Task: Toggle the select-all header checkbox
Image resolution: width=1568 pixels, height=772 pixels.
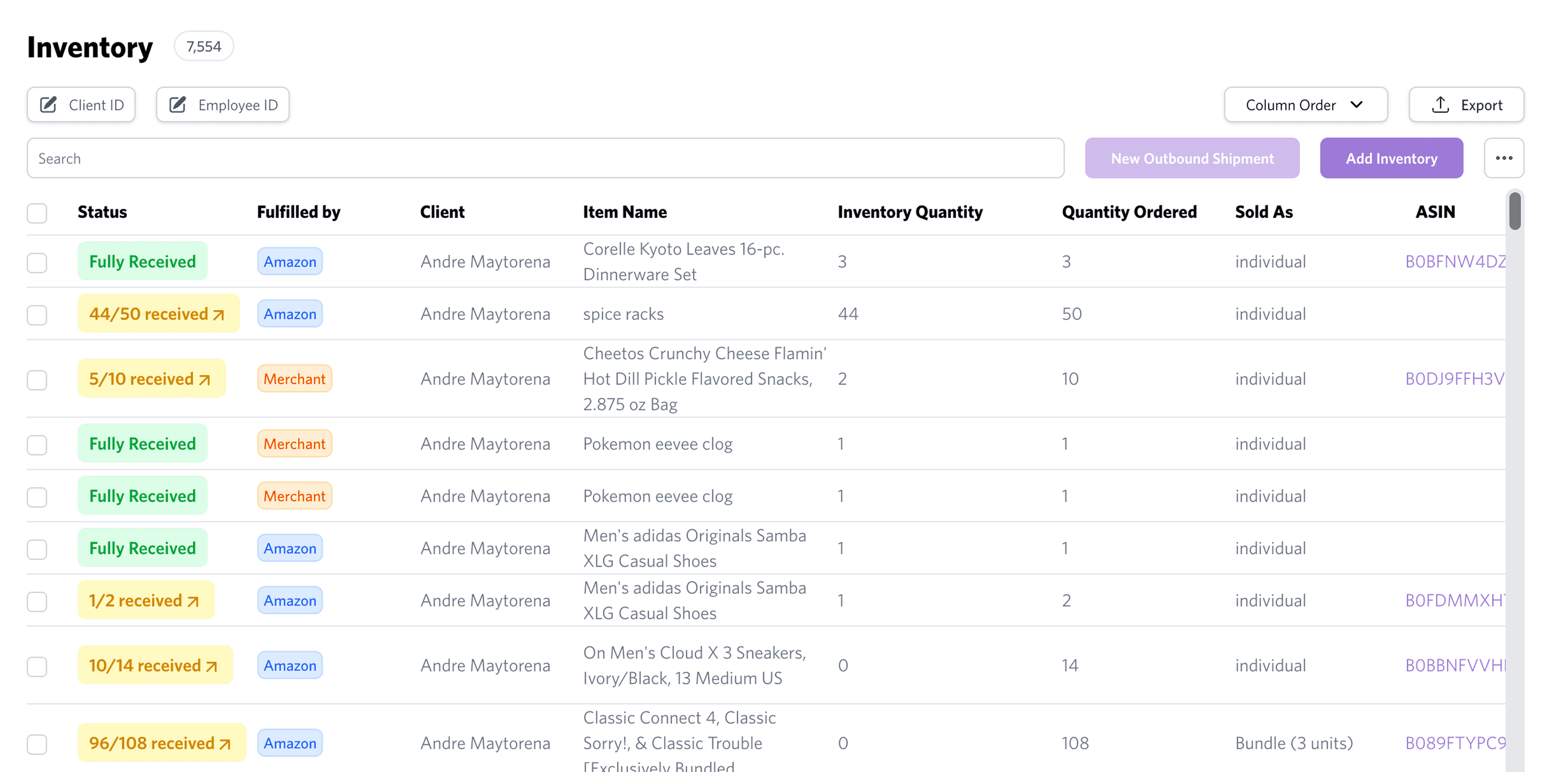Action: coord(37,213)
